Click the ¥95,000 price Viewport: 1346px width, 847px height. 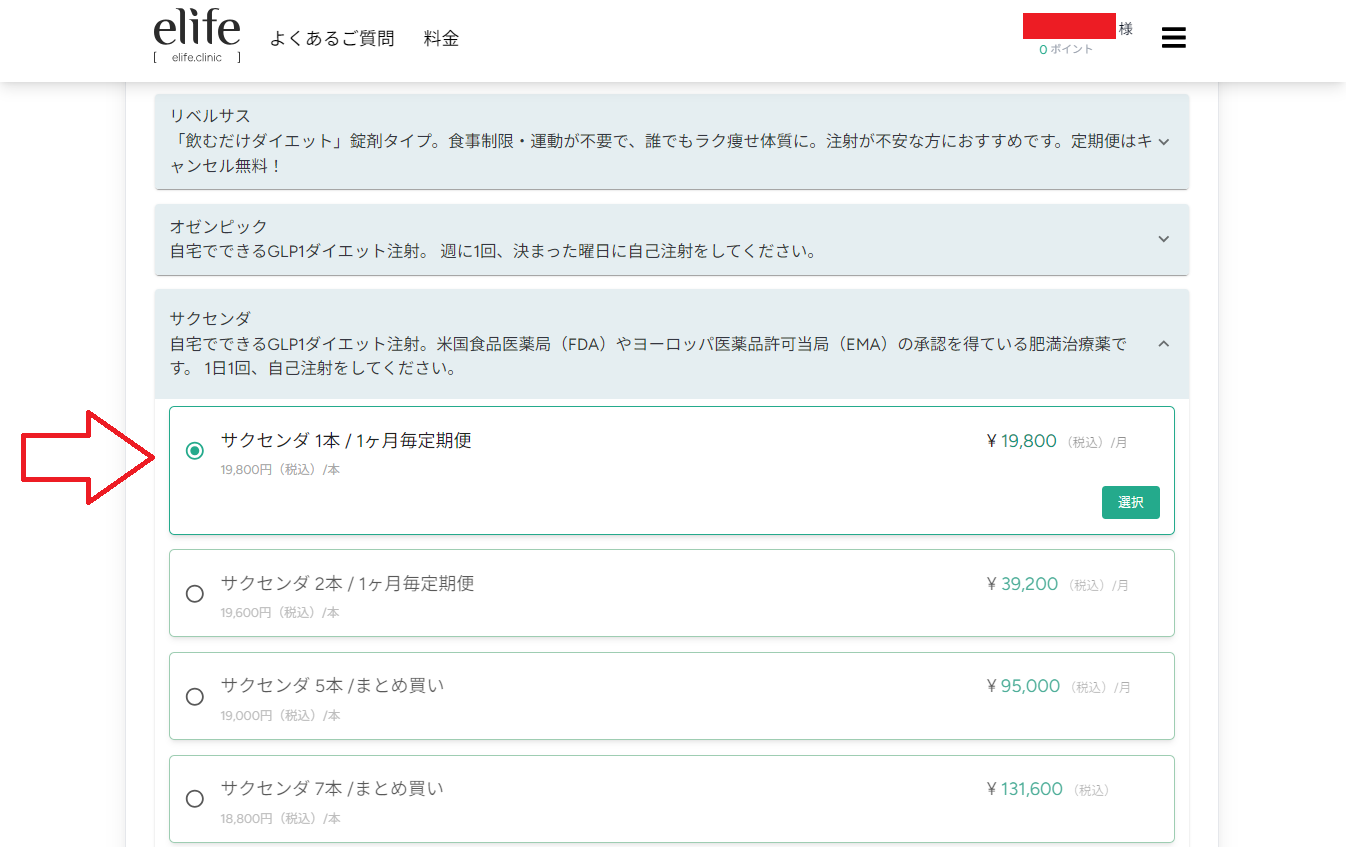tap(1023, 686)
